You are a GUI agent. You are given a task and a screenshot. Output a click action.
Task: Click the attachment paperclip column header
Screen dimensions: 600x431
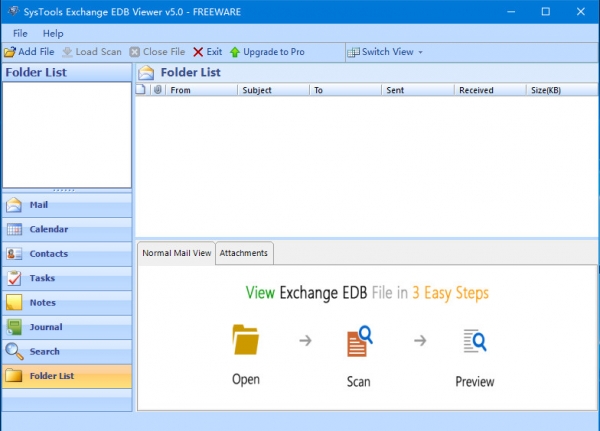click(158, 90)
